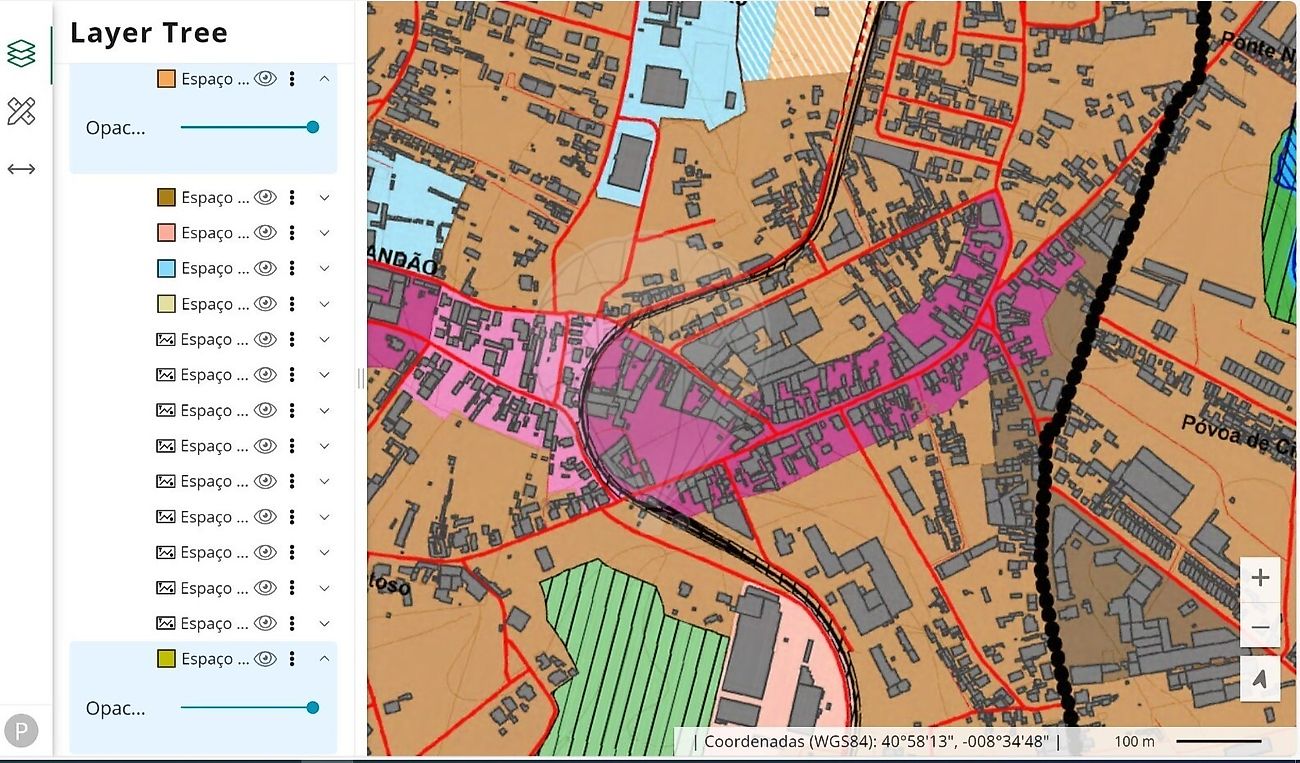Zoom out the map with minus button

(1260, 627)
